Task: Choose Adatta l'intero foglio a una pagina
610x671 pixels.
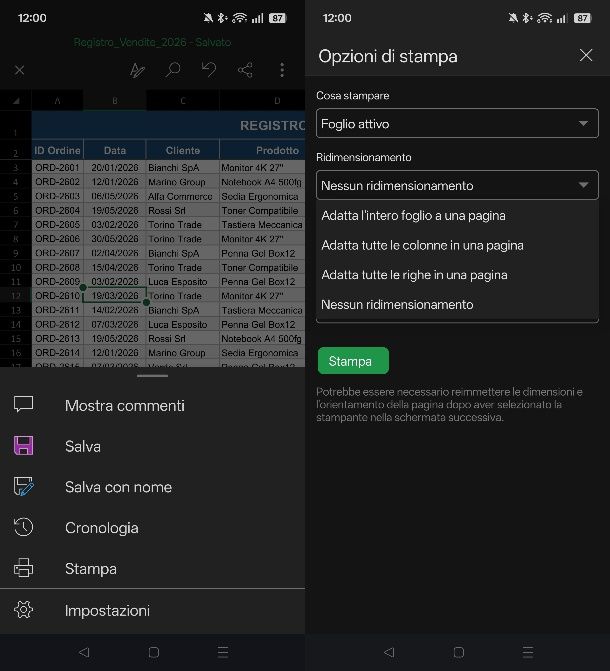Action: 457,215
